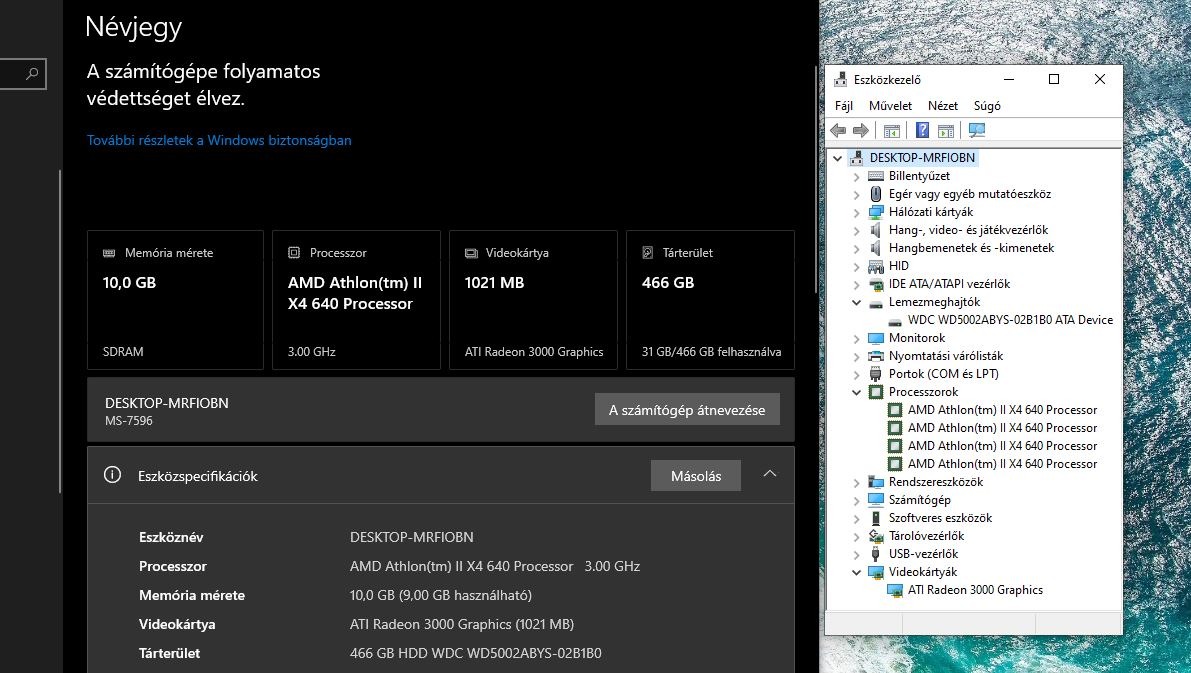This screenshot has width=1191, height=673.
Task: Click the Tárterület 466 GB card
Action: tap(710, 300)
